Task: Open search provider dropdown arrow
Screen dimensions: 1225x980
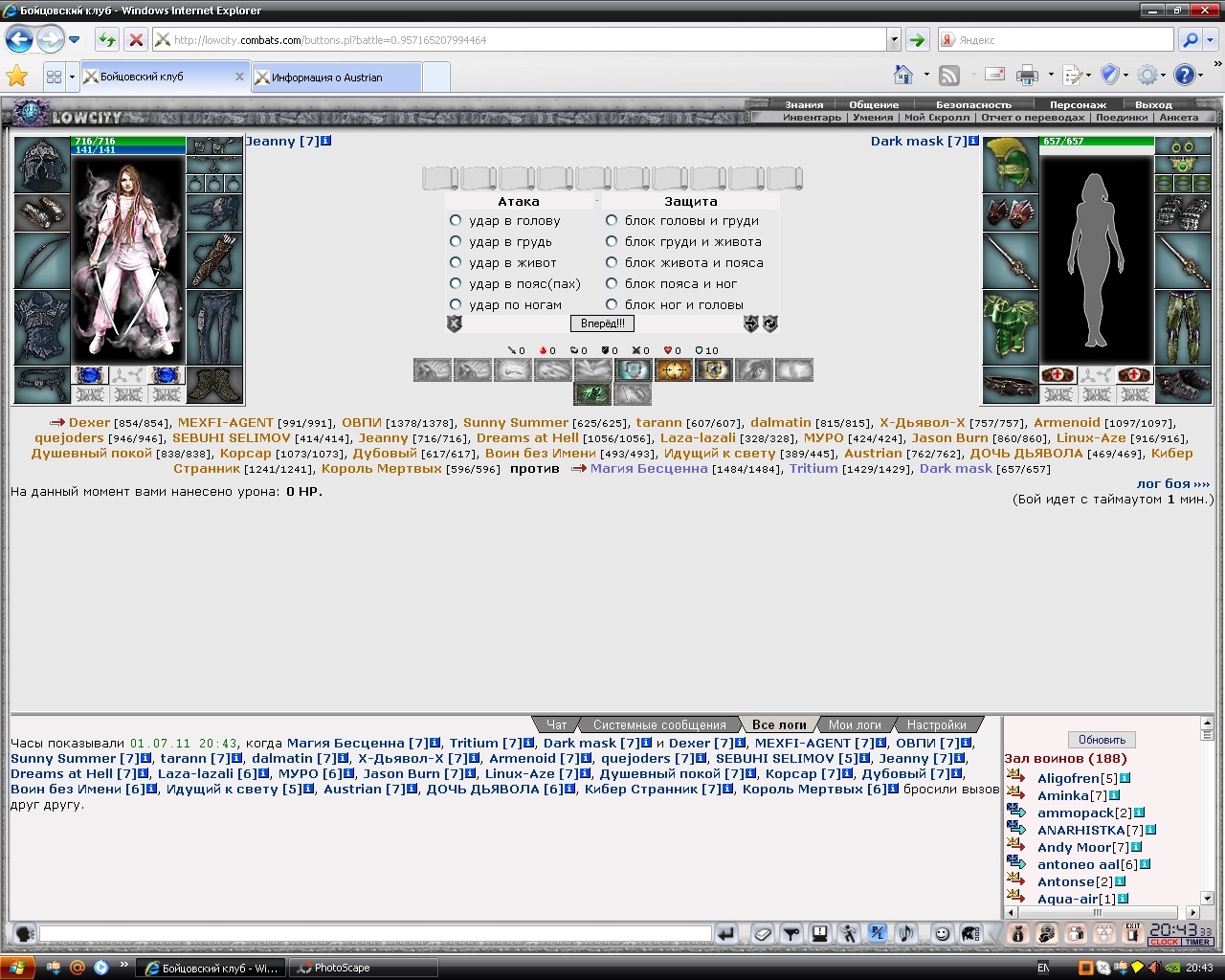Action: 1211,40
